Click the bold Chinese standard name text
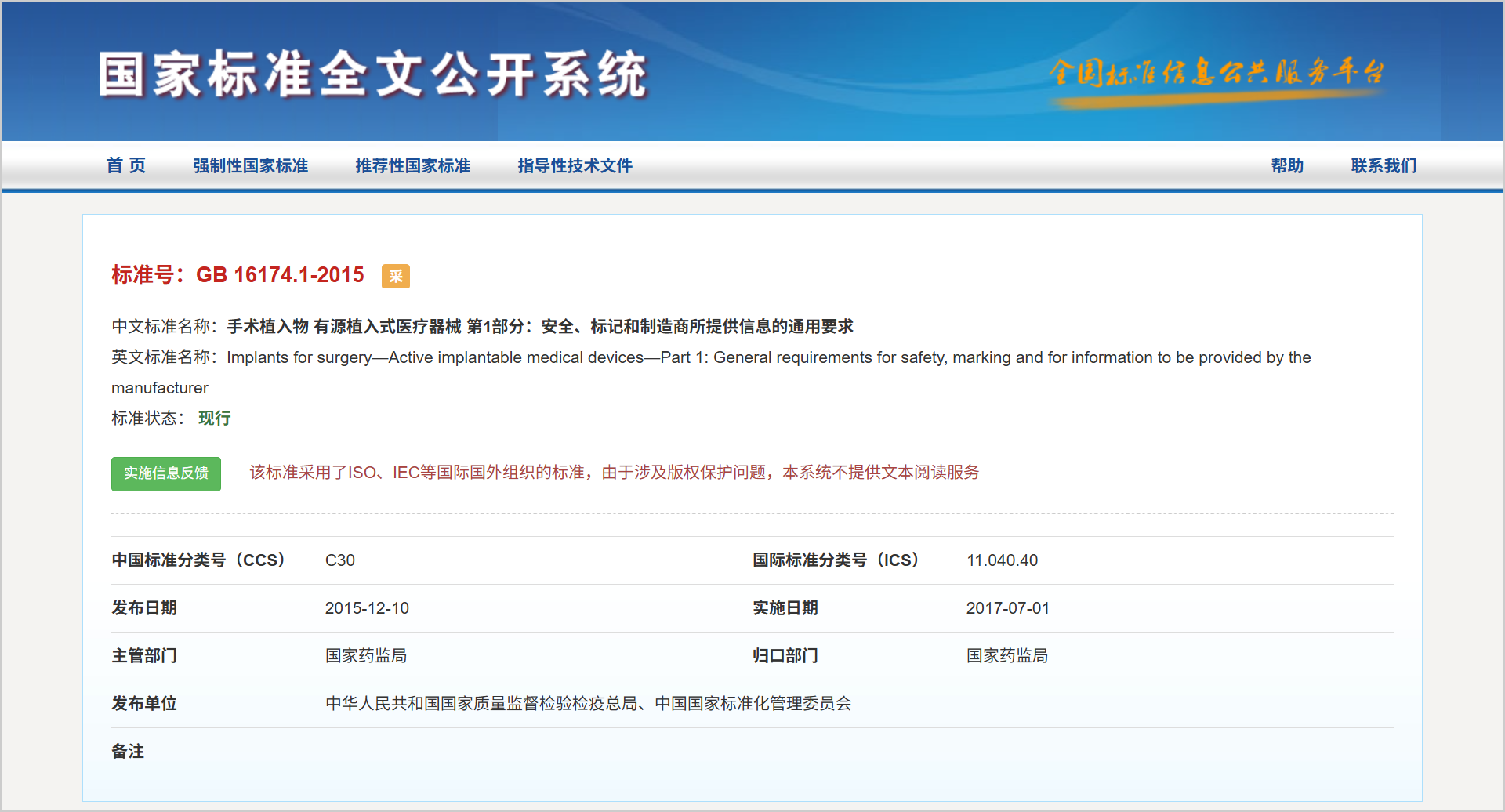Screen dimensions: 1505x812 tap(539, 327)
